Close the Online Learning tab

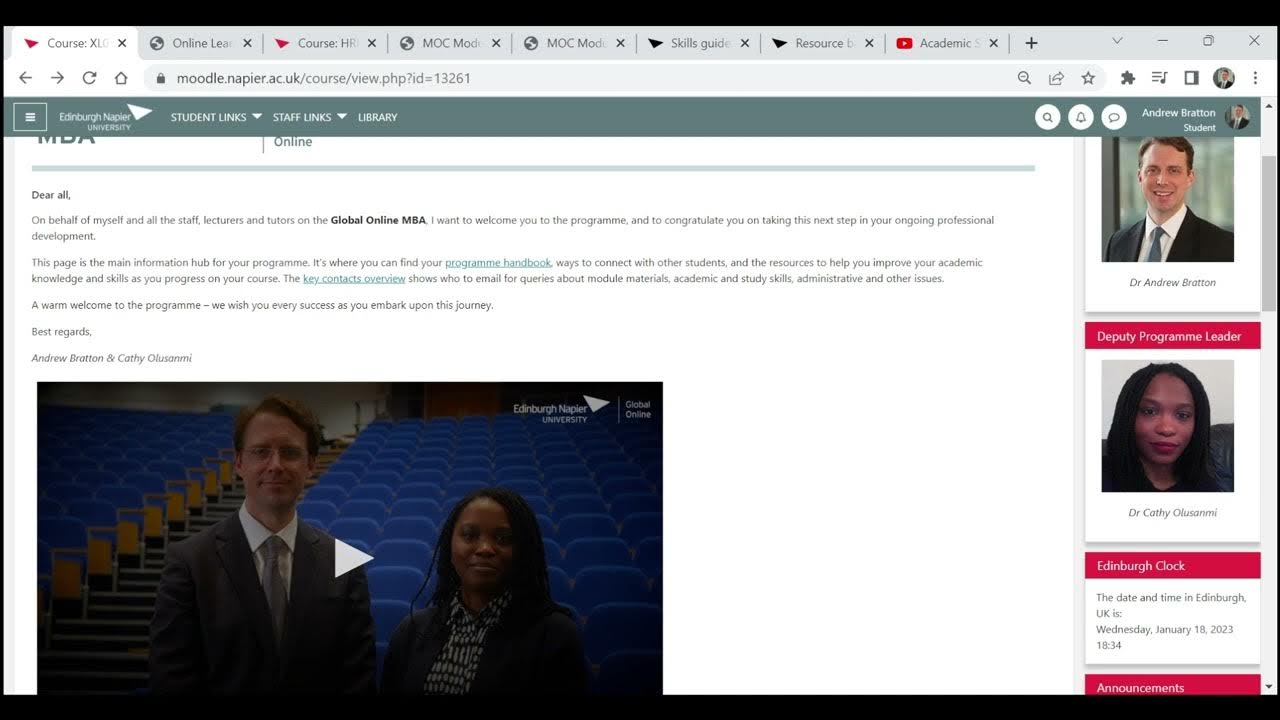tap(247, 43)
